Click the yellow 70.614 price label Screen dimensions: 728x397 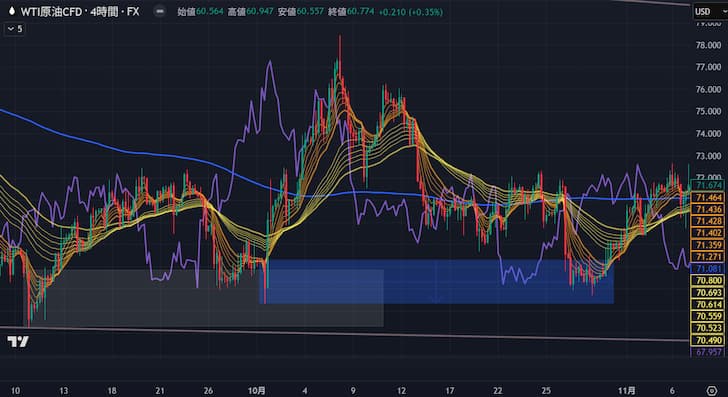tap(708, 304)
